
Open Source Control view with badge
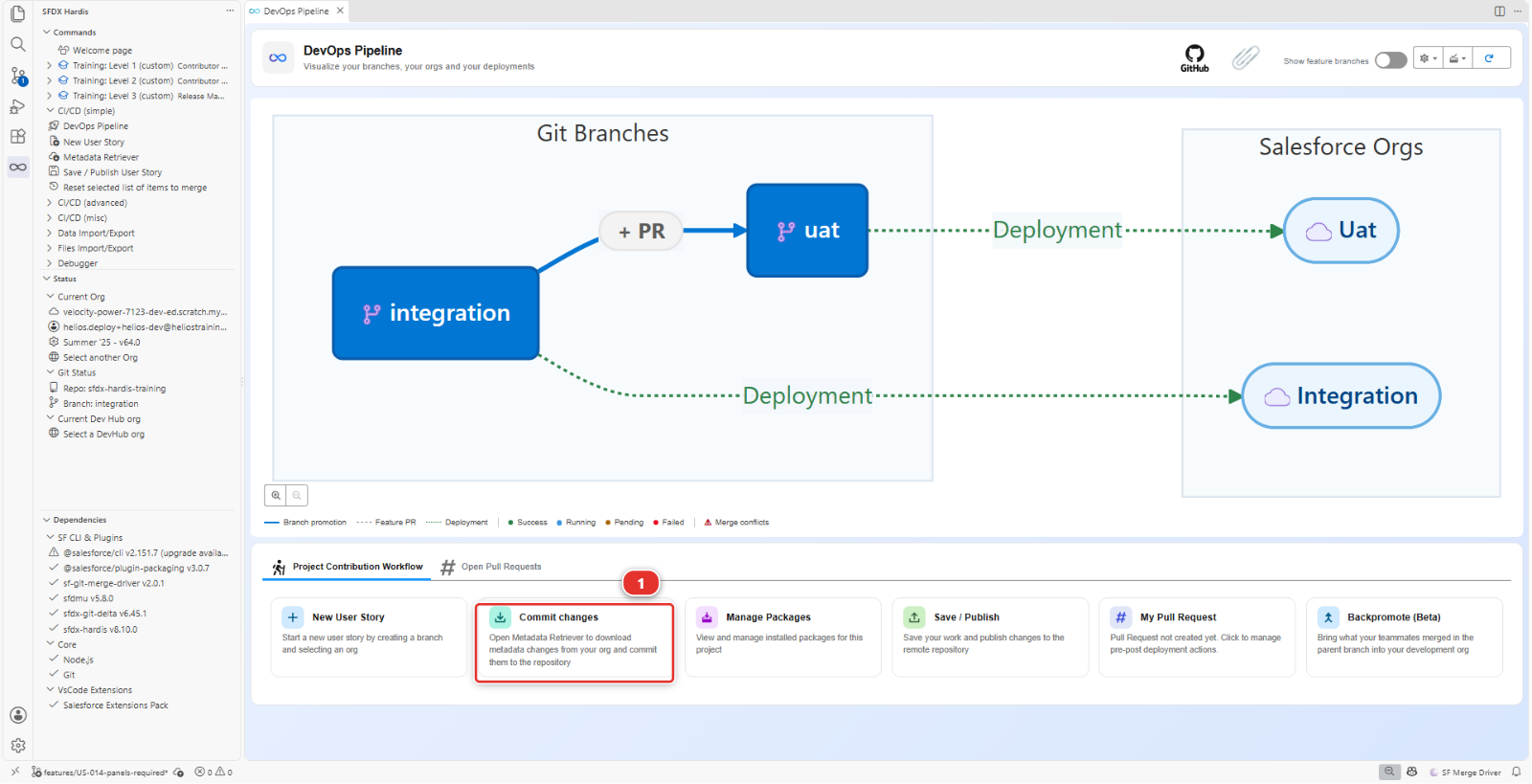tap(17, 75)
